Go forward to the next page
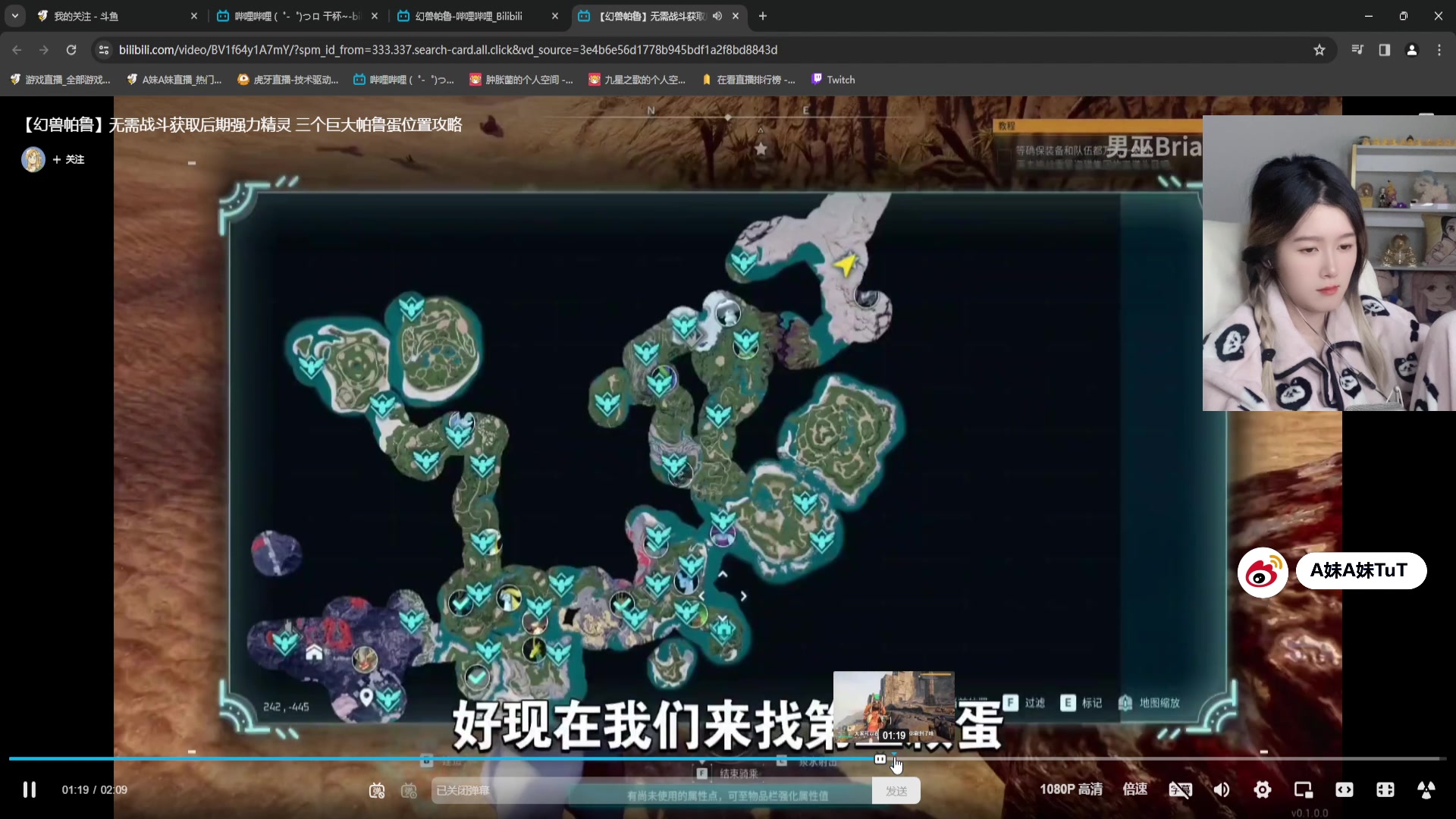 point(44,50)
